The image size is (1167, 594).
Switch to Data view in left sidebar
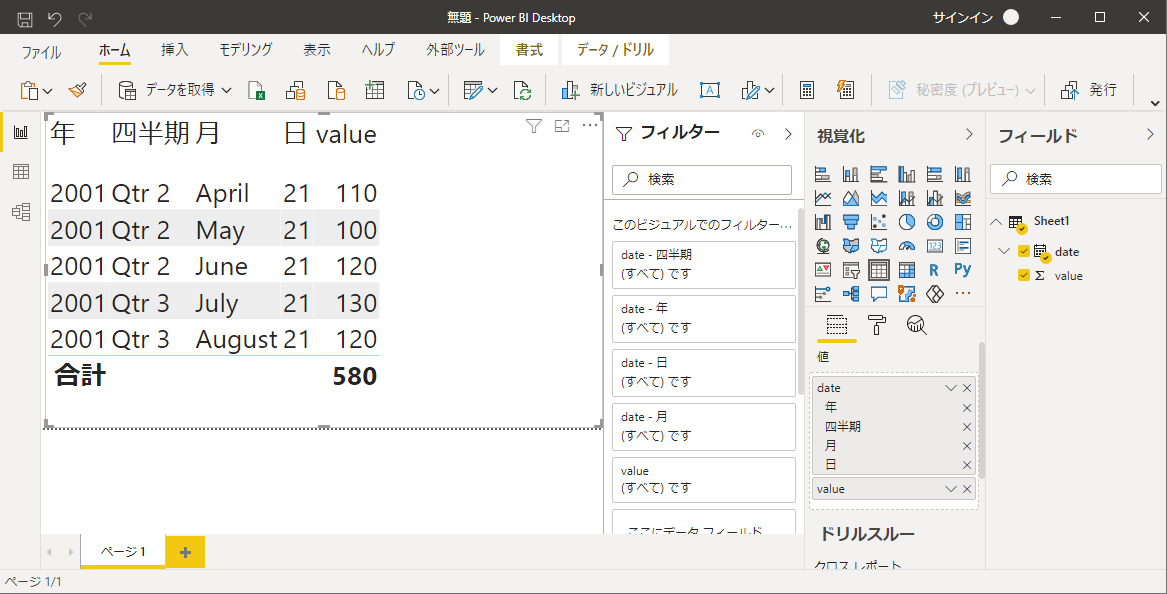tap(21, 172)
